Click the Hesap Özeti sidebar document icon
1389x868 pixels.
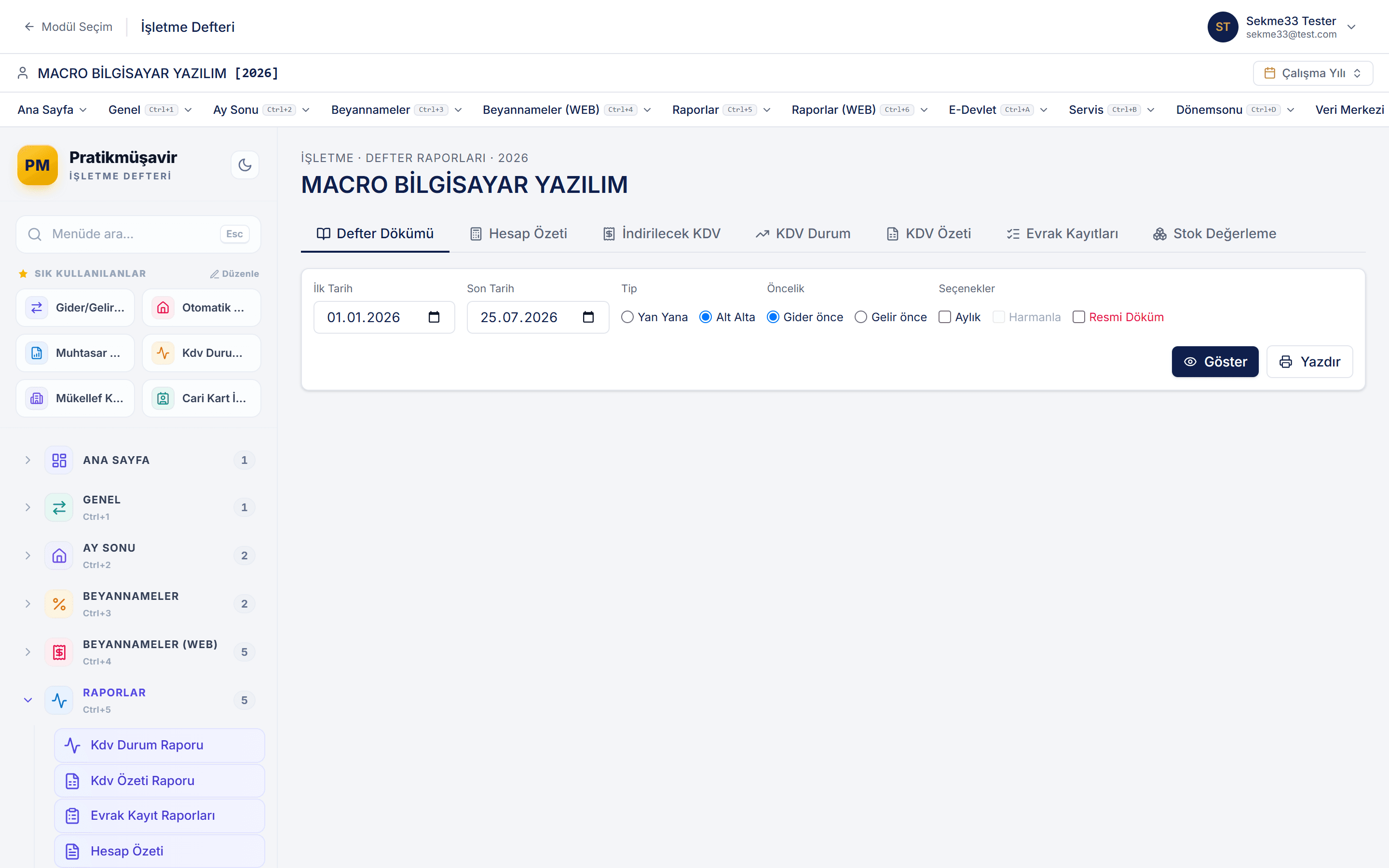tap(72, 851)
